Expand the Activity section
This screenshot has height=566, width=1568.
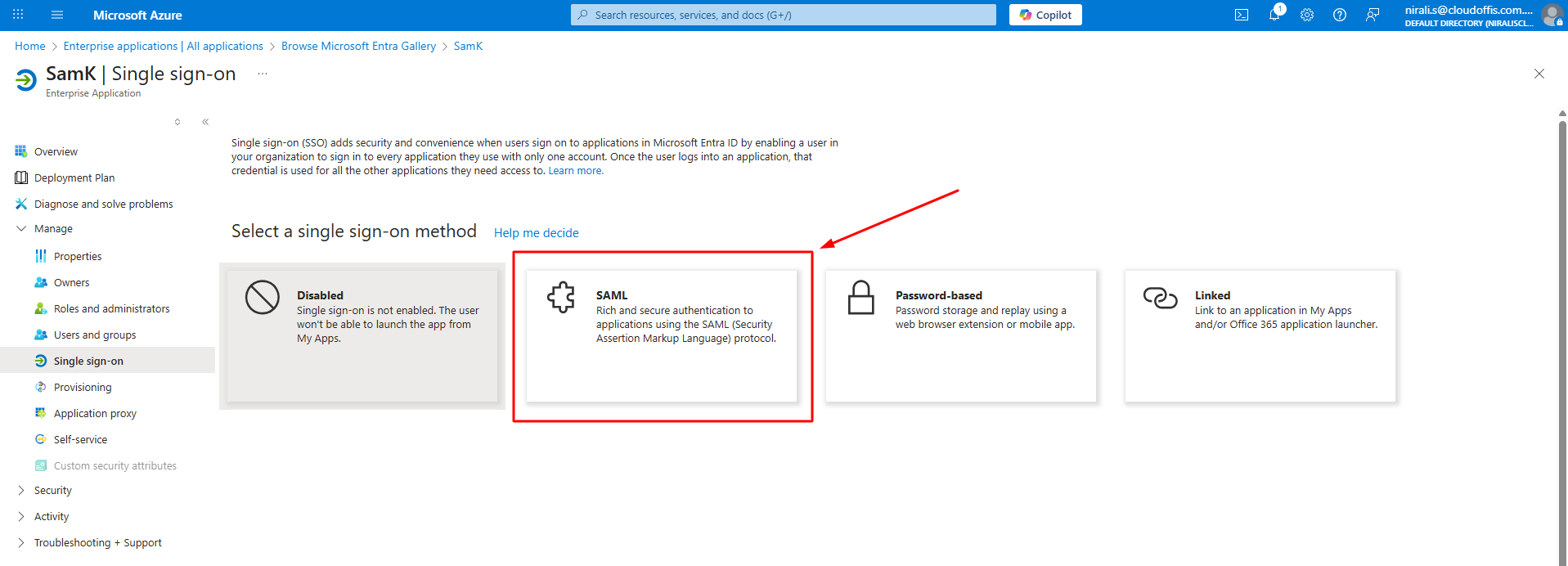[x=21, y=516]
